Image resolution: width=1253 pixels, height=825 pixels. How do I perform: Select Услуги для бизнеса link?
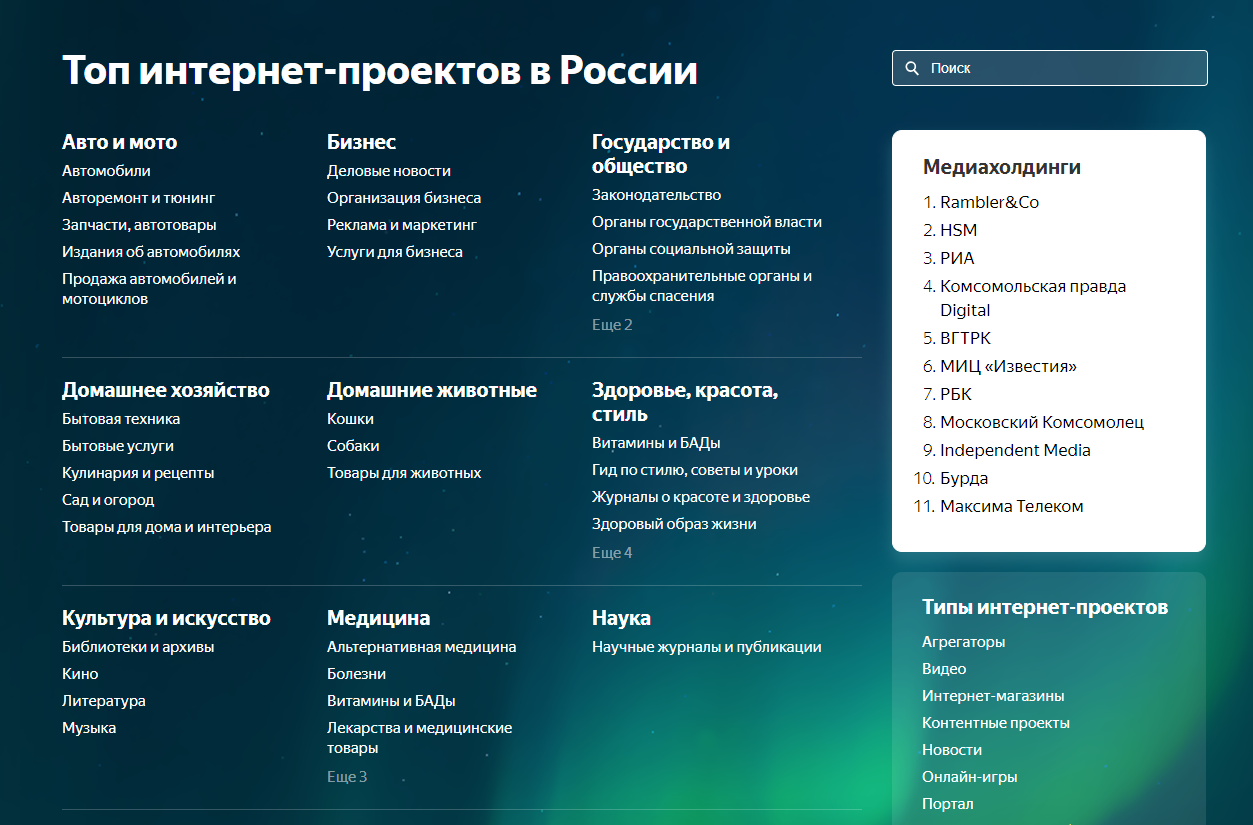pyautogui.click(x=395, y=252)
